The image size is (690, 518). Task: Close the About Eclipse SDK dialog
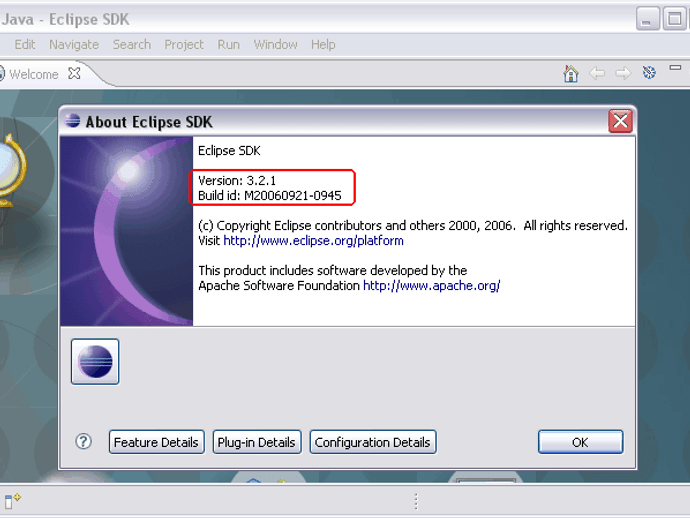coord(620,121)
